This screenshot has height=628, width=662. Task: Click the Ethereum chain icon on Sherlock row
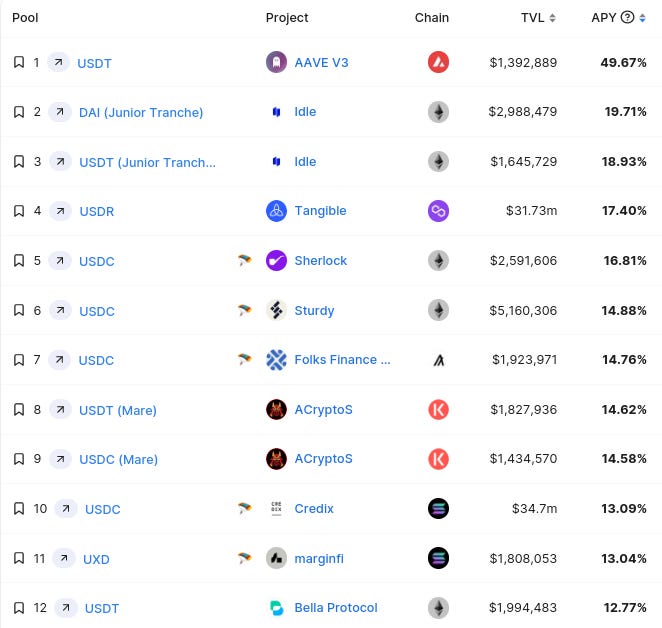click(438, 261)
